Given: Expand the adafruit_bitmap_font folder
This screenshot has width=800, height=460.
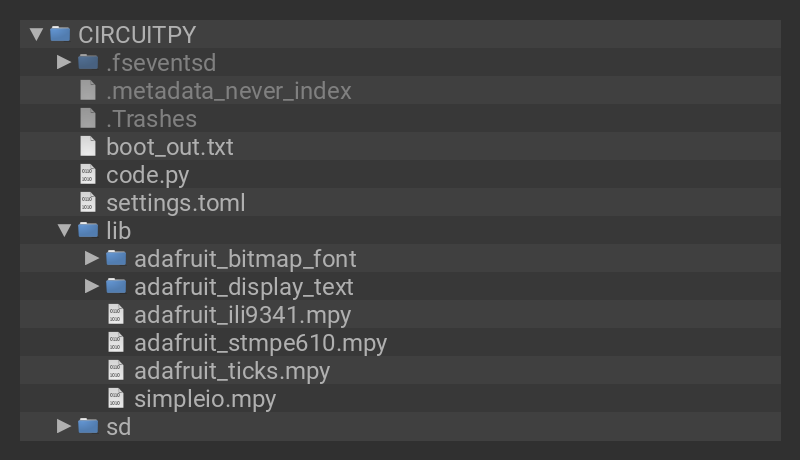Looking at the screenshot, I should point(92,258).
